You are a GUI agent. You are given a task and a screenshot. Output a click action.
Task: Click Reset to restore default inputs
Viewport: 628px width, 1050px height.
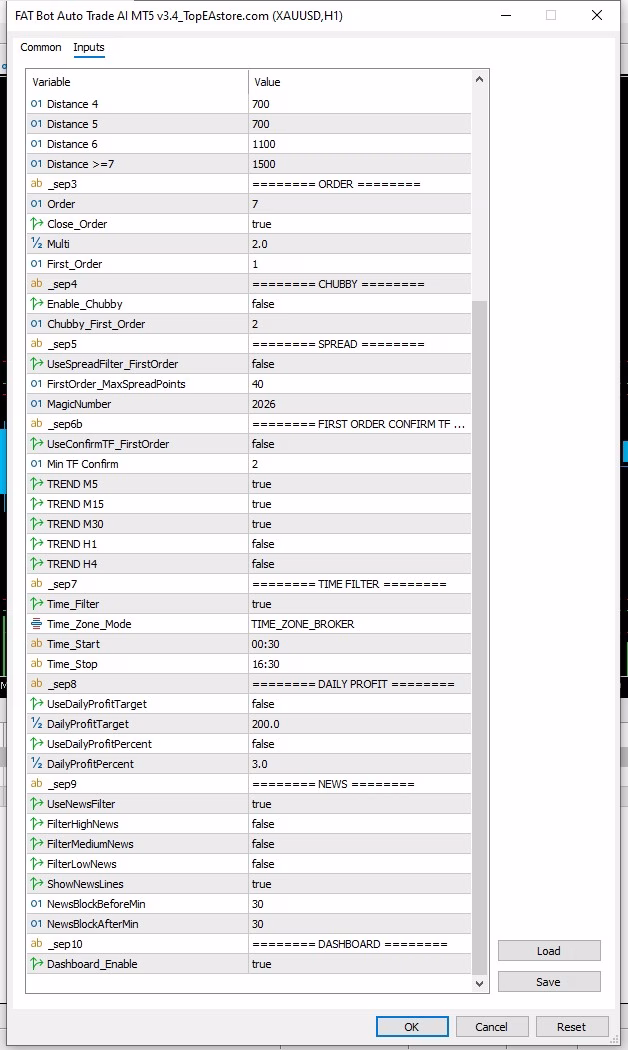[x=571, y=1027]
